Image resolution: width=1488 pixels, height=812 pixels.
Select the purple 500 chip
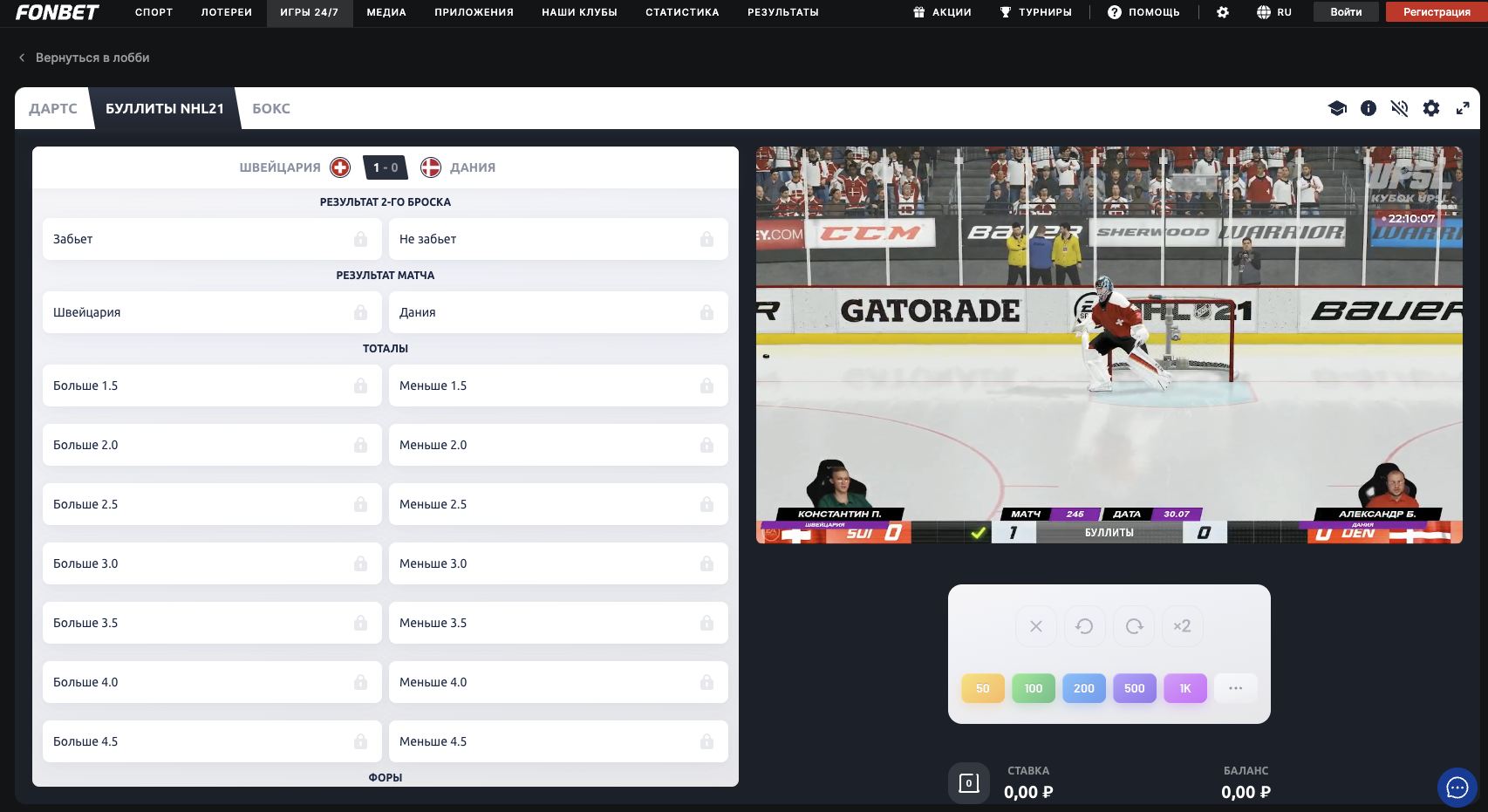pyautogui.click(x=1135, y=688)
